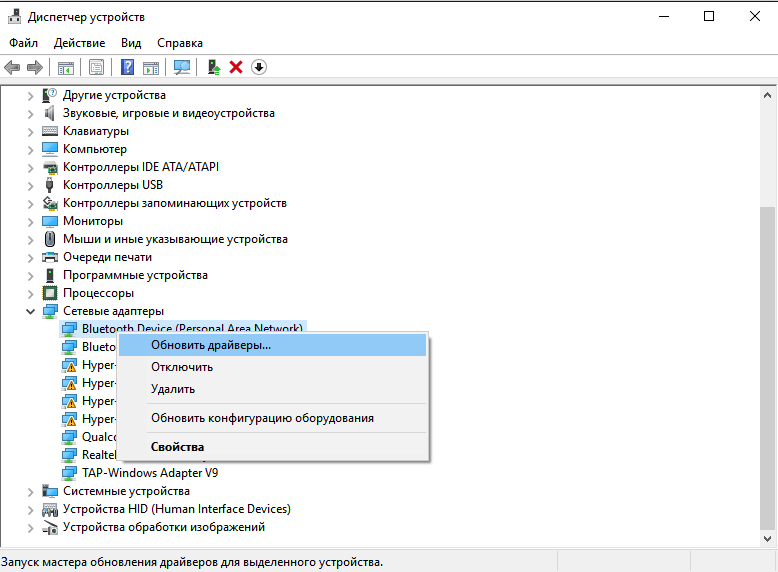Click the vertical scrollbar thumb

[x=768, y=368]
